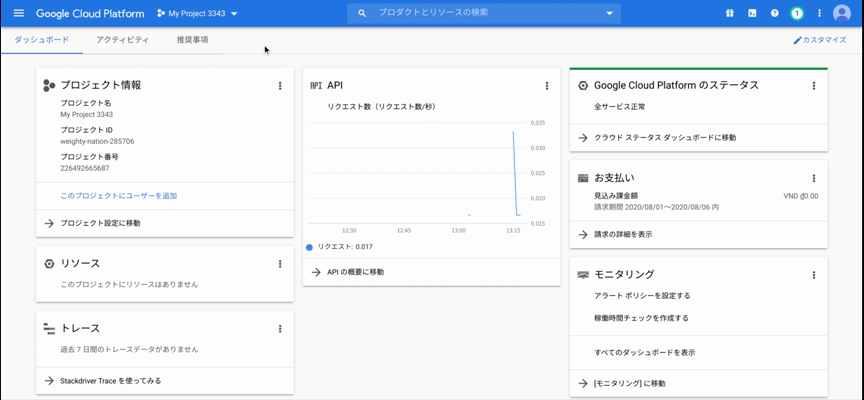Image resolution: width=864 pixels, height=400 pixels.
Task: Click VND ₫0.00 estimated charges value
Action: 801,196
